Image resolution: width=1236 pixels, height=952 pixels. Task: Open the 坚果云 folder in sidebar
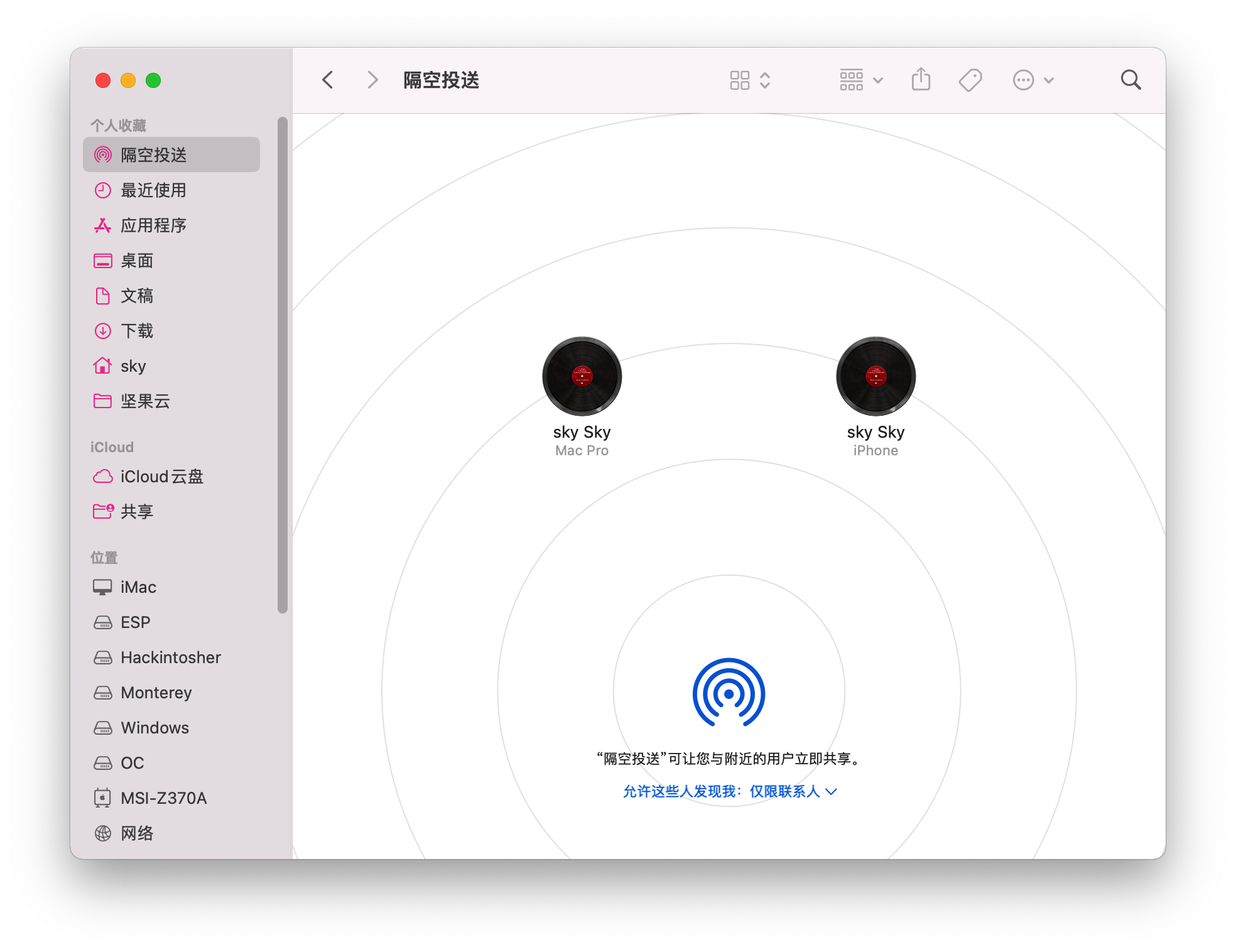coord(145,401)
